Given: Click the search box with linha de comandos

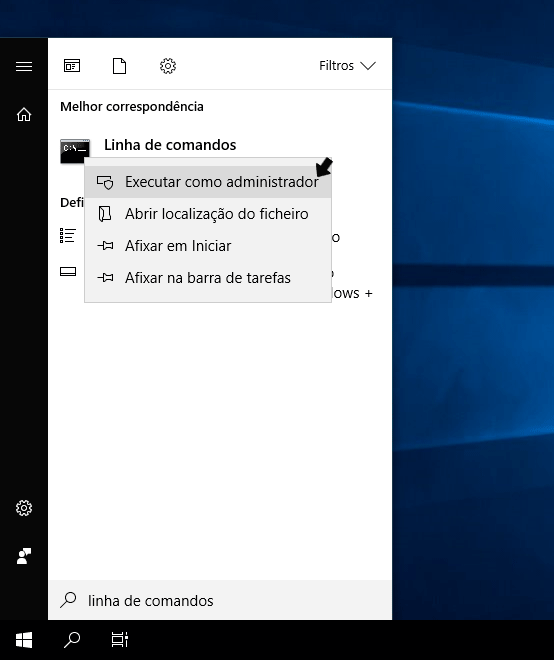Looking at the screenshot, I should [x=220, y=601].
